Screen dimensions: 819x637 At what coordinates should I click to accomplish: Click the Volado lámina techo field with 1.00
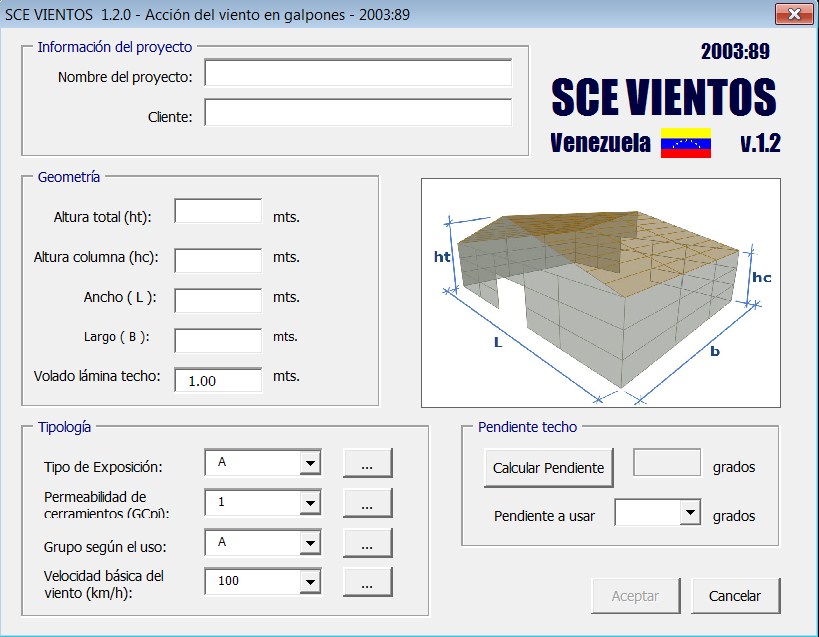tap(218, 380)
